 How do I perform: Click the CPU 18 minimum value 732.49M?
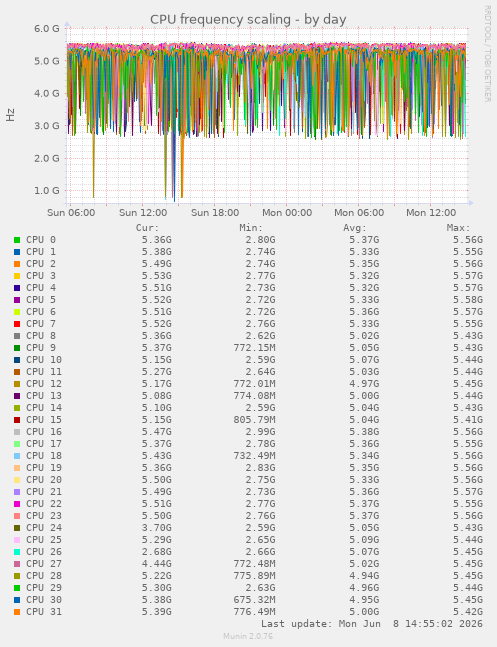click(254, 456)
